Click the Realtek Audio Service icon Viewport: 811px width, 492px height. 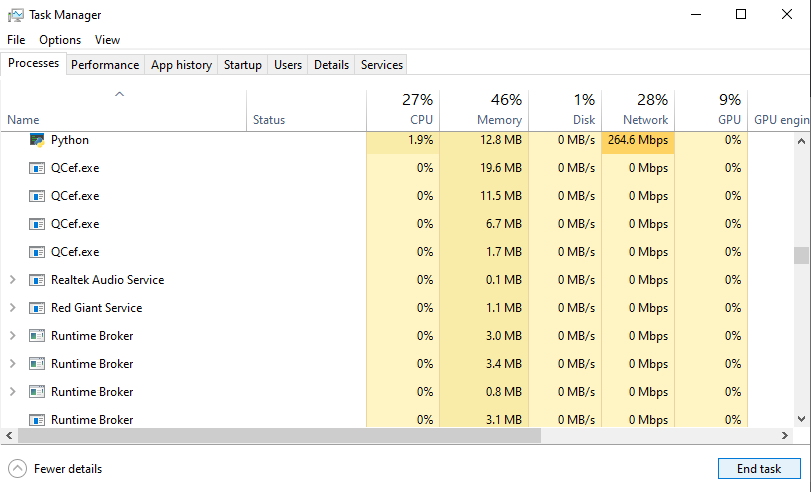click(x=37, y=280)
